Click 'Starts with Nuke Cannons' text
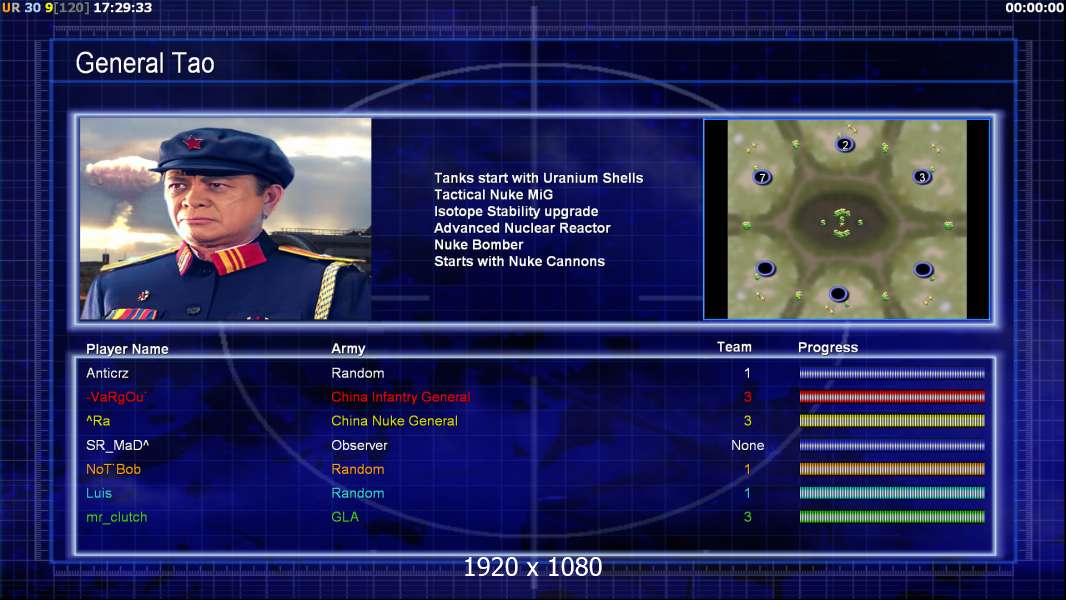Viewport: 1066px width, 600px height. [x=519, y=261]
